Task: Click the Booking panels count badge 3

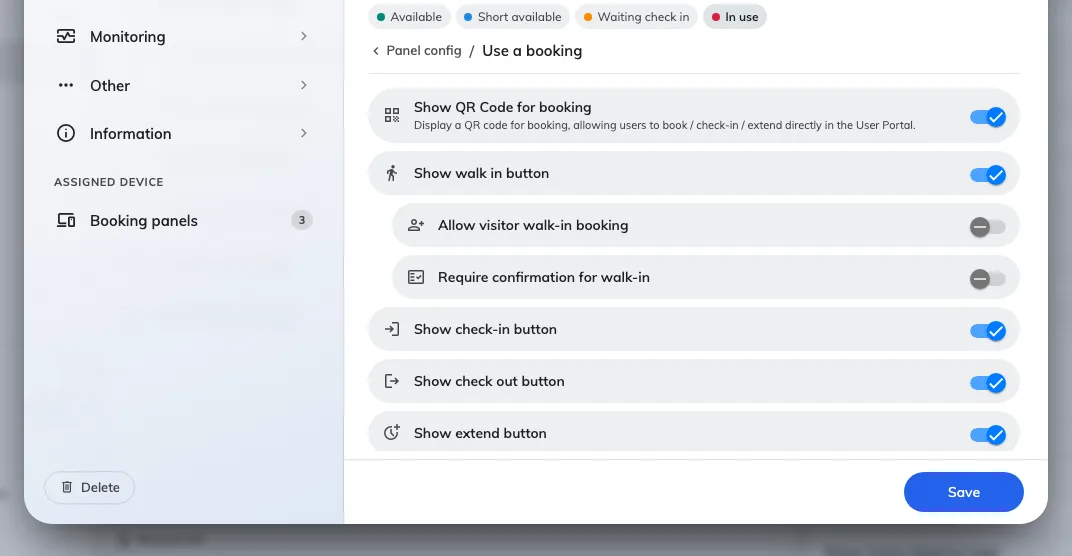Action: 302,220
